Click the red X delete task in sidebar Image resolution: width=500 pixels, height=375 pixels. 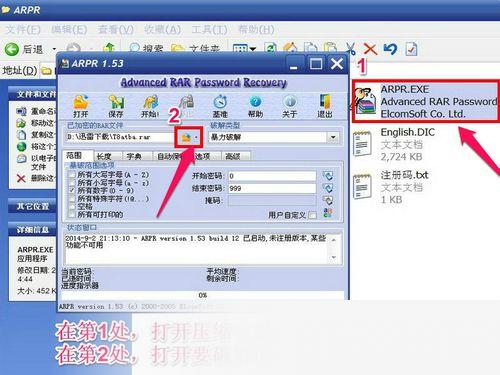point(21,179)
